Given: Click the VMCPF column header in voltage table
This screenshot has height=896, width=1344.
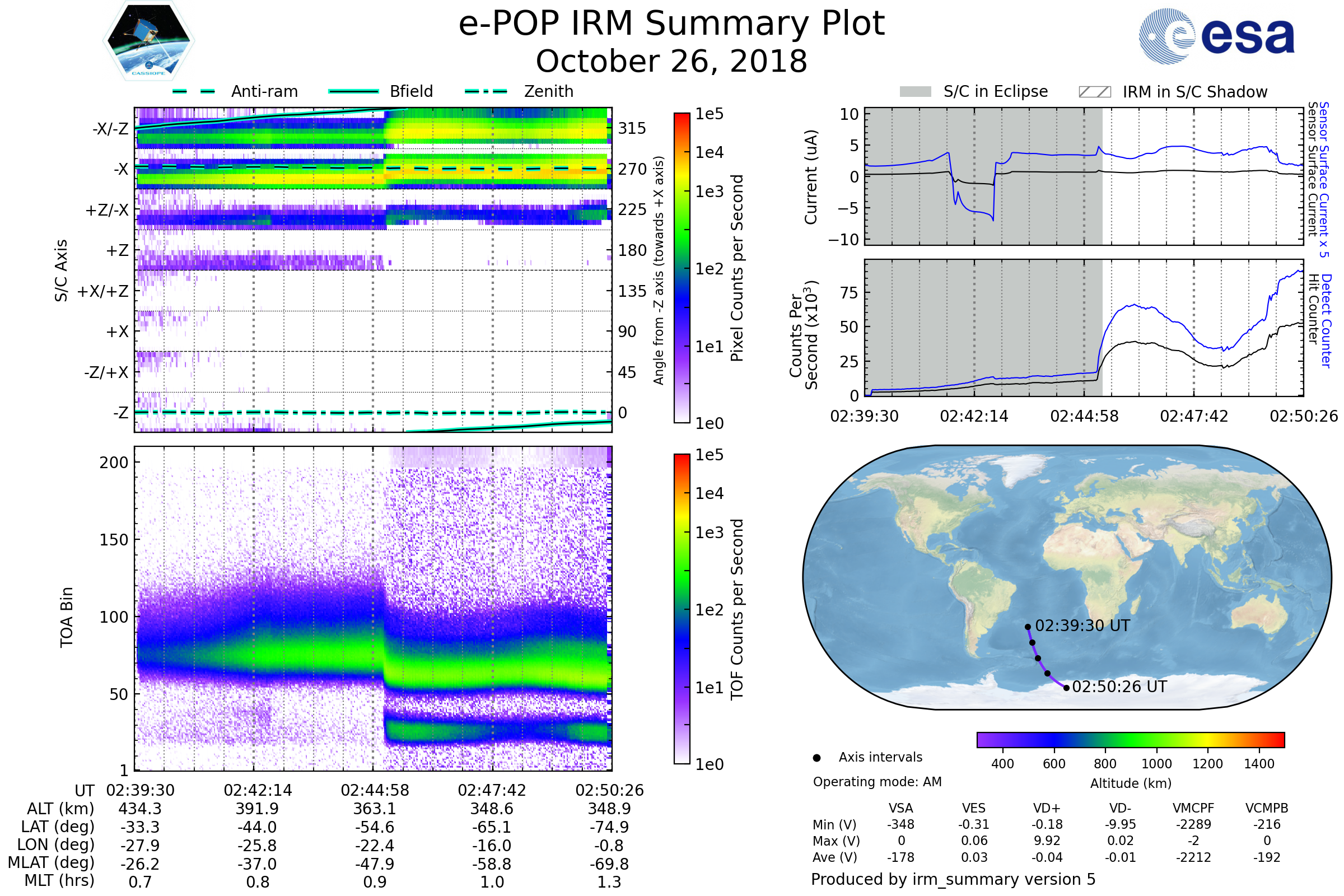Looking at the screenshot, I should 1193,808.
